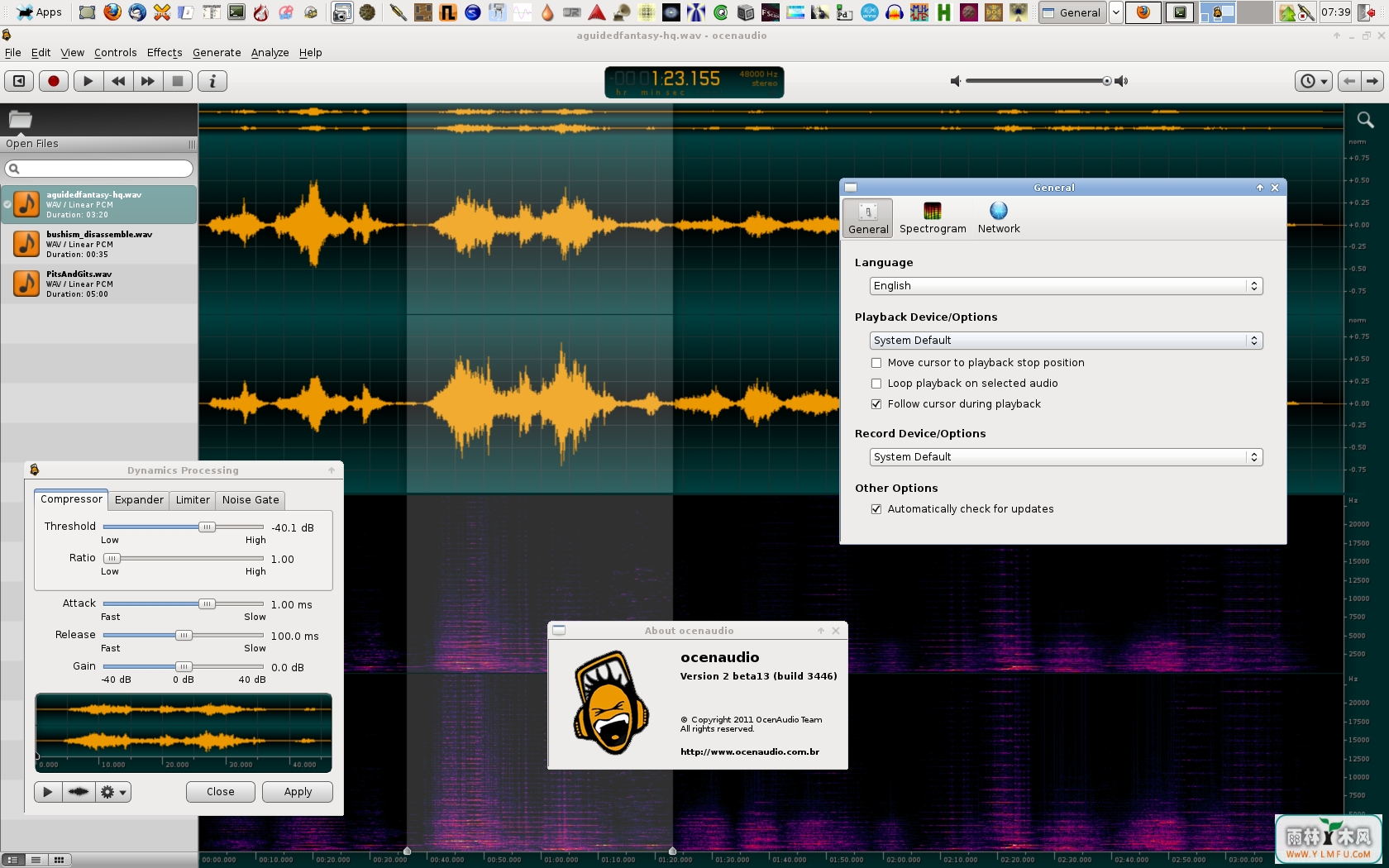This screenshot has height=868, width=1389.
Task: Open the Analyze menu
Action: (x=270, y=52)
